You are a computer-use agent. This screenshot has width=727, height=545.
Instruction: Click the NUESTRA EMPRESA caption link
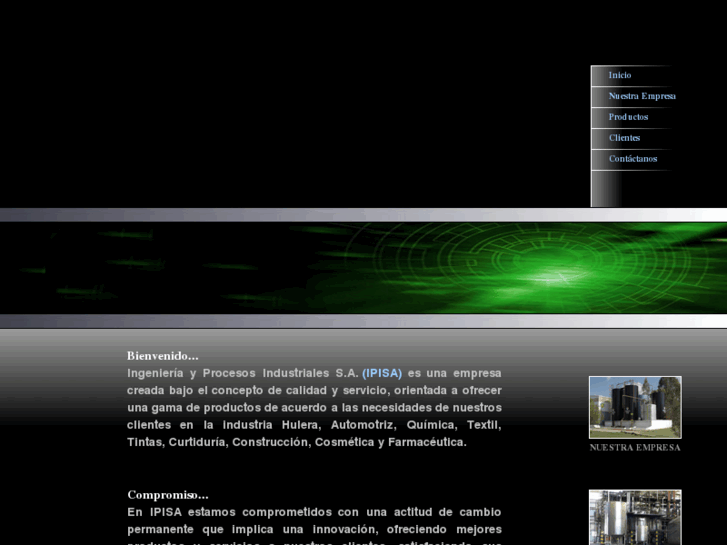tap(635, 448)
